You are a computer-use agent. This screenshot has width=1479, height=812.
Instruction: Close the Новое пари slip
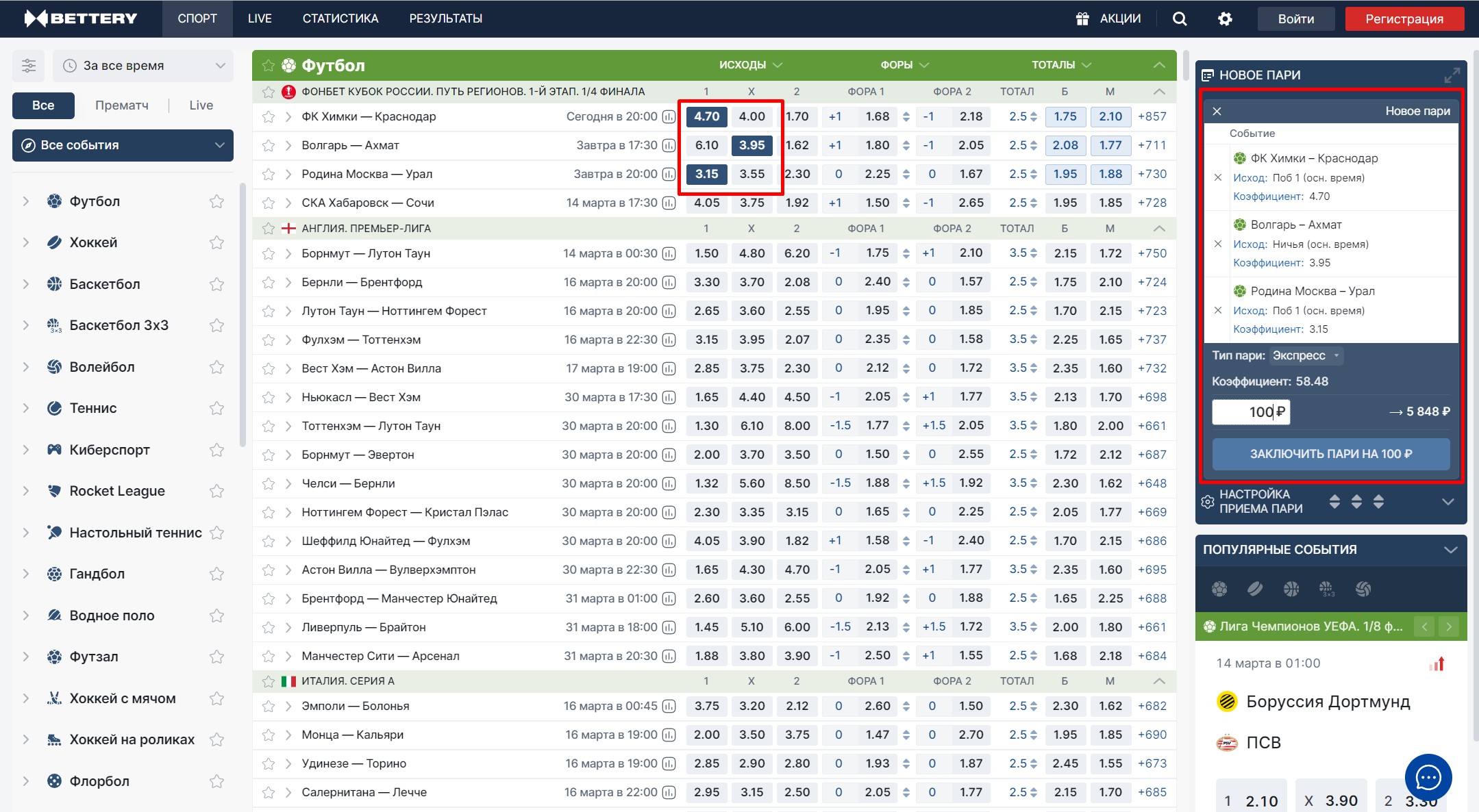1217,111
